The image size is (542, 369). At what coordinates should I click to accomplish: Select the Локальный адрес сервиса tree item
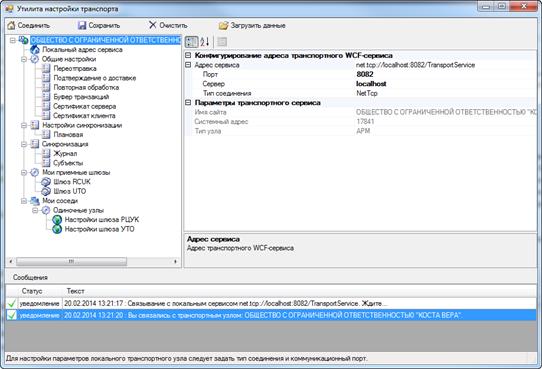coord(82,50)
